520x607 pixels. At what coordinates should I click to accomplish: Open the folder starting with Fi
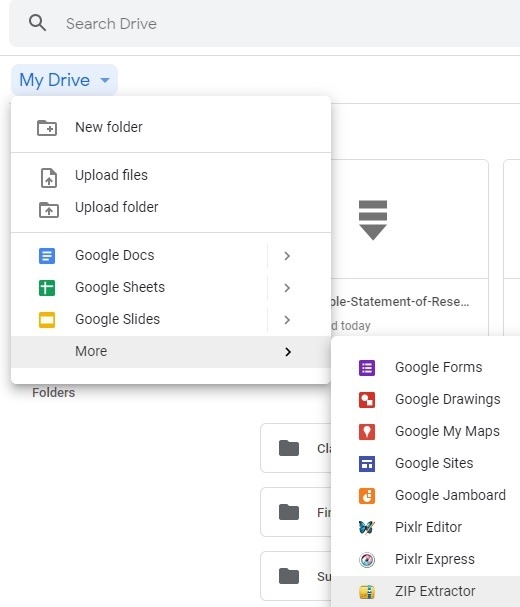pyautogui.click(x=296, y=512)
